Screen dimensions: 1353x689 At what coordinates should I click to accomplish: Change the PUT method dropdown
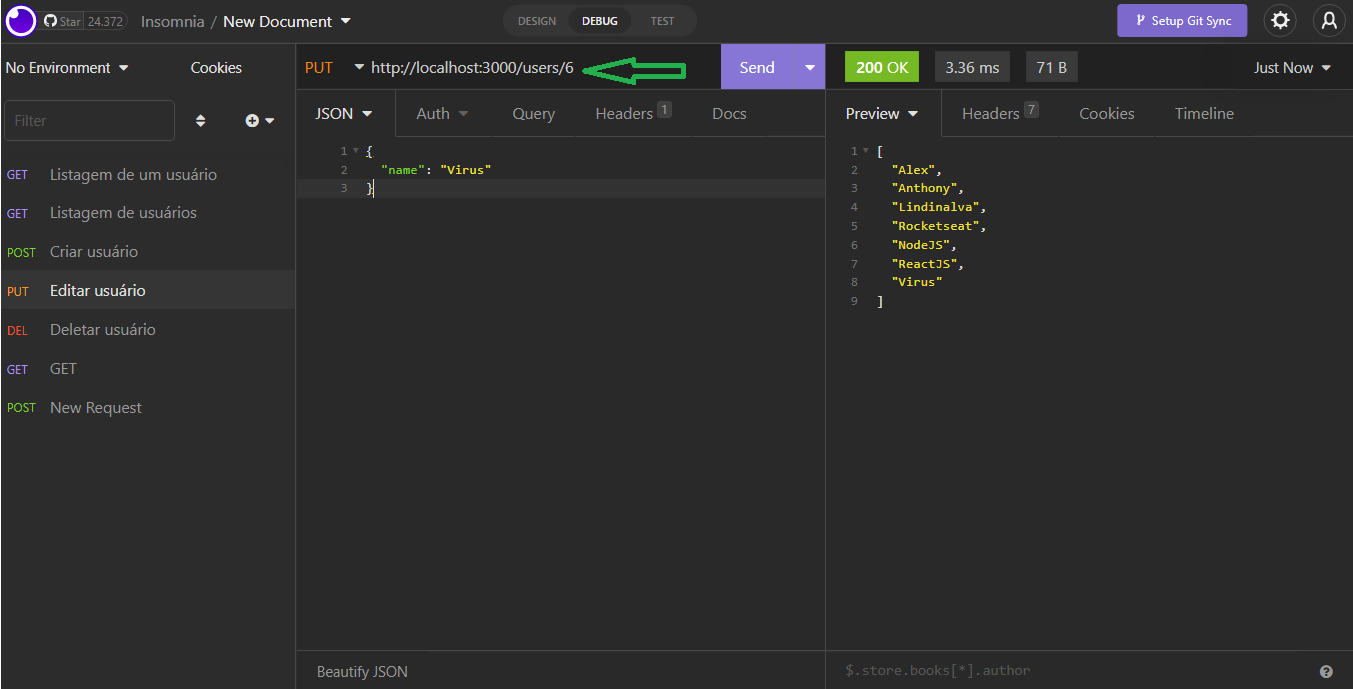point(334,68)
